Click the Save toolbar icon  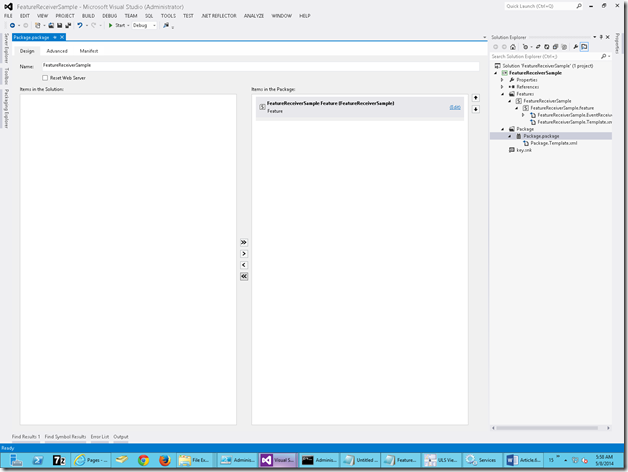coord(59,25)
